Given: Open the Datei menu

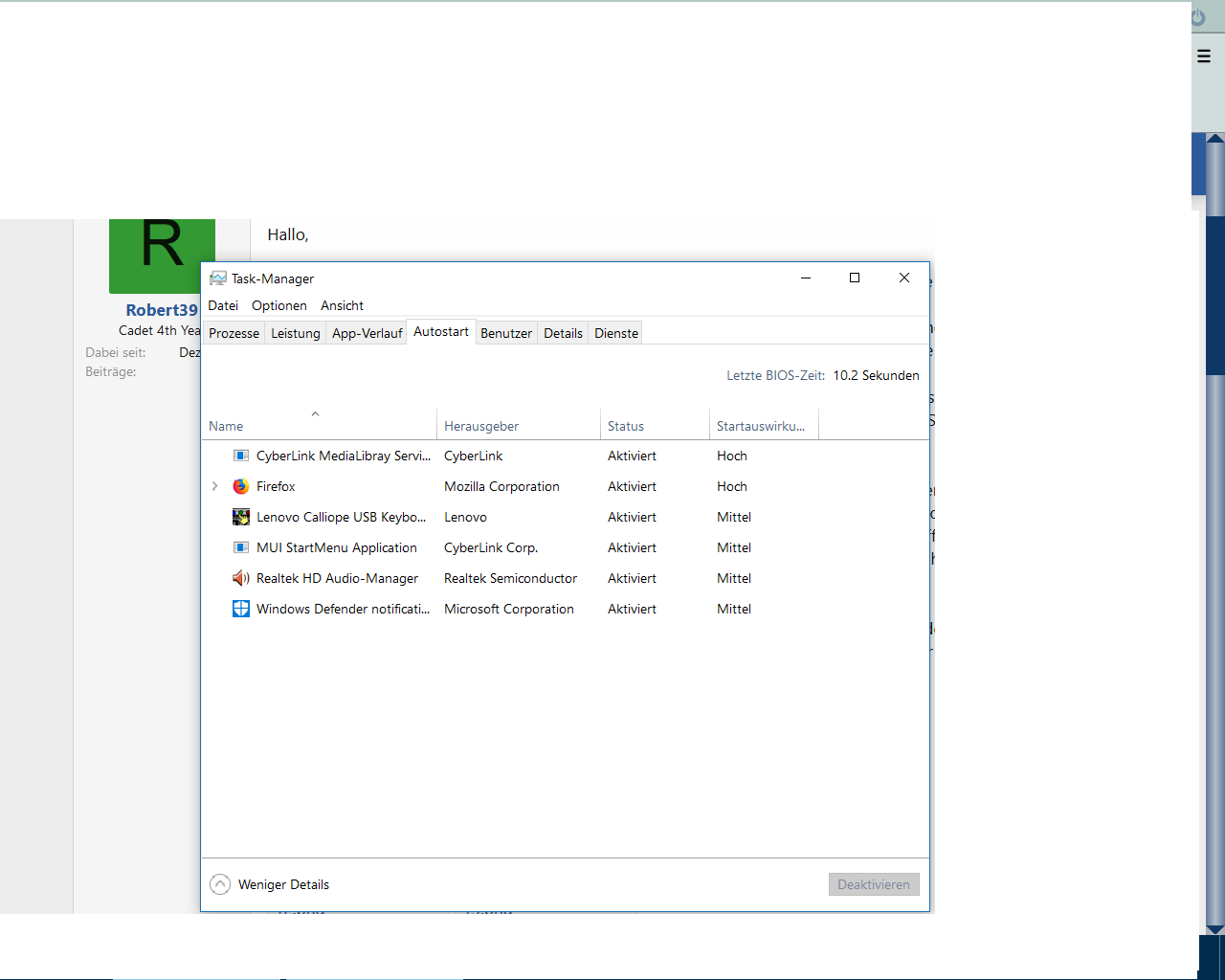Looking at the screenshot, I should 223,305.
